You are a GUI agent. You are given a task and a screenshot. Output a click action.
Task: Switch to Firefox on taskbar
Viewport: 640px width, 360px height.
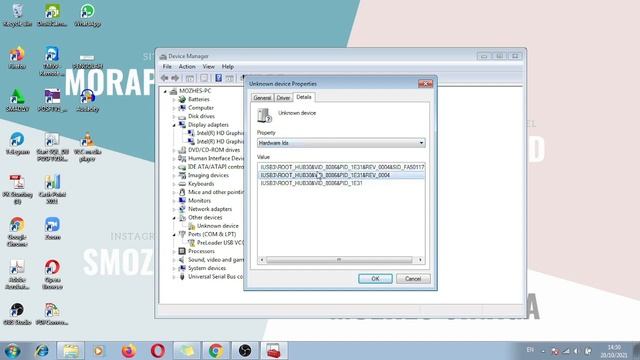pyautogui.click(x=129, y=351)
